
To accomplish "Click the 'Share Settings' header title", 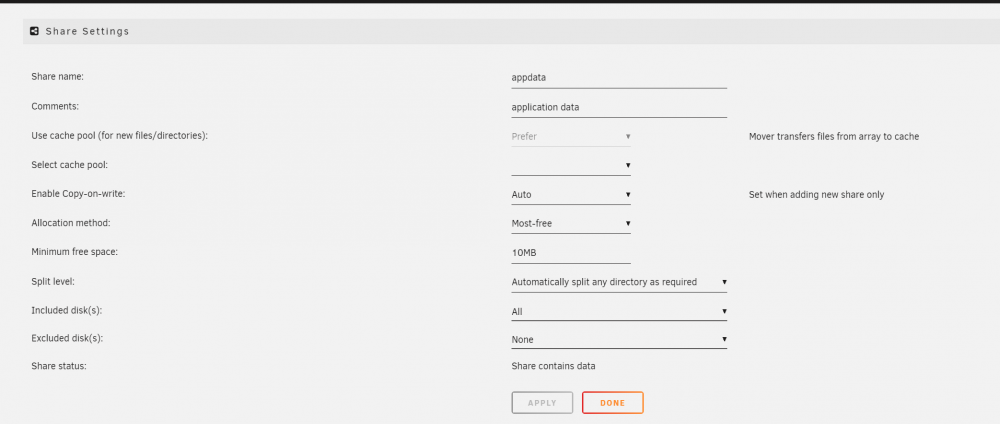I will 87,31.
